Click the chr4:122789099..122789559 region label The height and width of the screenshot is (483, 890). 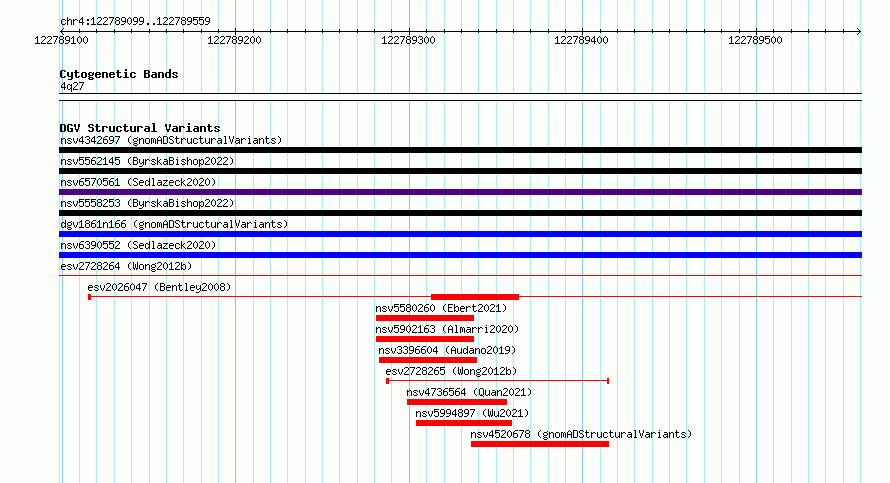pyautogui.click(x=135, y=22)
